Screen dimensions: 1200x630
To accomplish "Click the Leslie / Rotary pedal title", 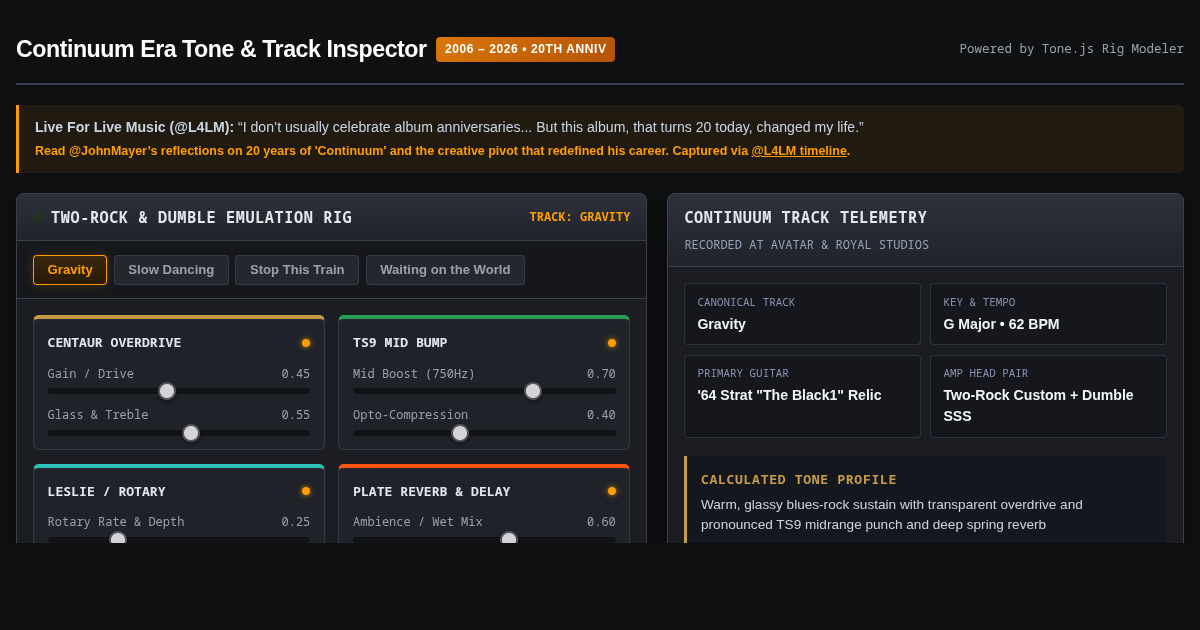I will click(106, 492).
